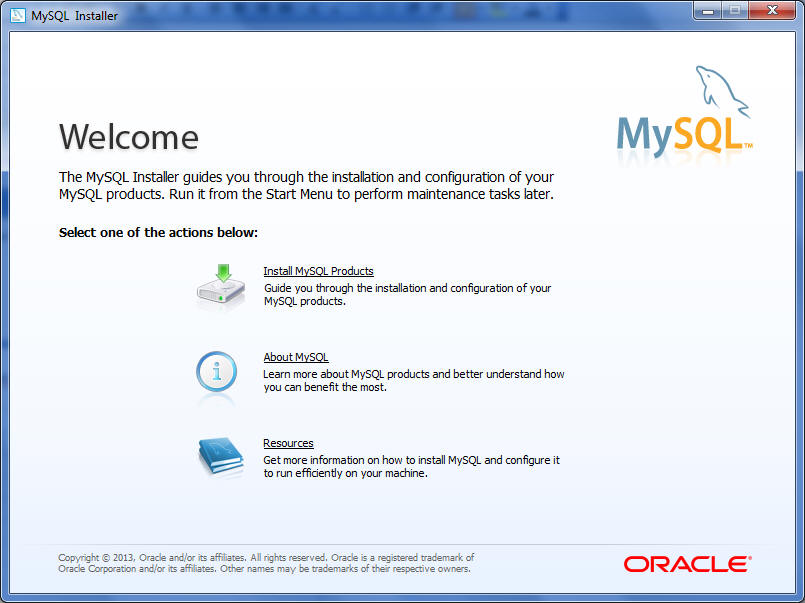Viewport: 805px width, 603px height.
Task: Click the Copyright 2013 Oracle notice text
Action: click(x=266, y=563)
